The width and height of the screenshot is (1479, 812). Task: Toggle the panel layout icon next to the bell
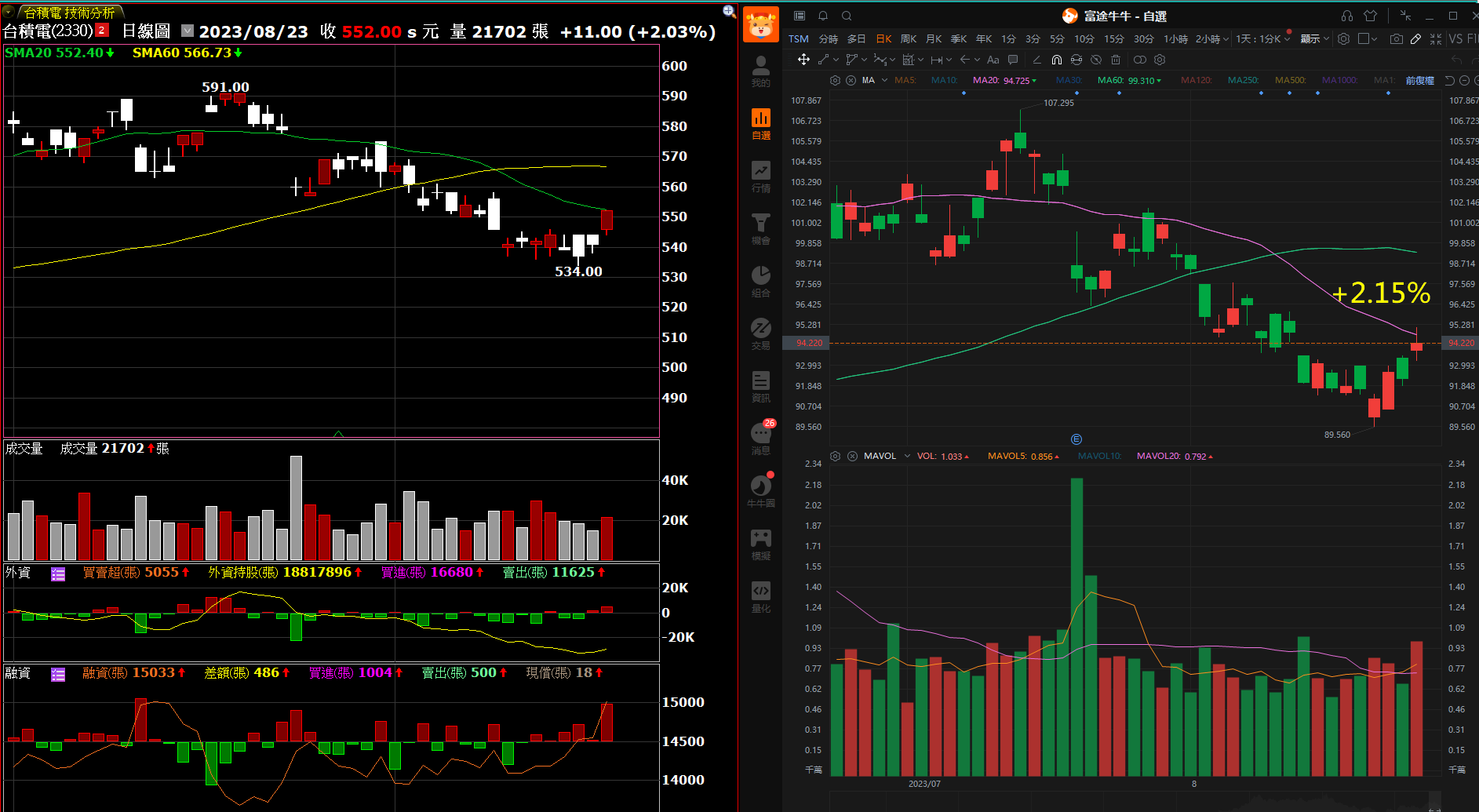click(800, 16)
